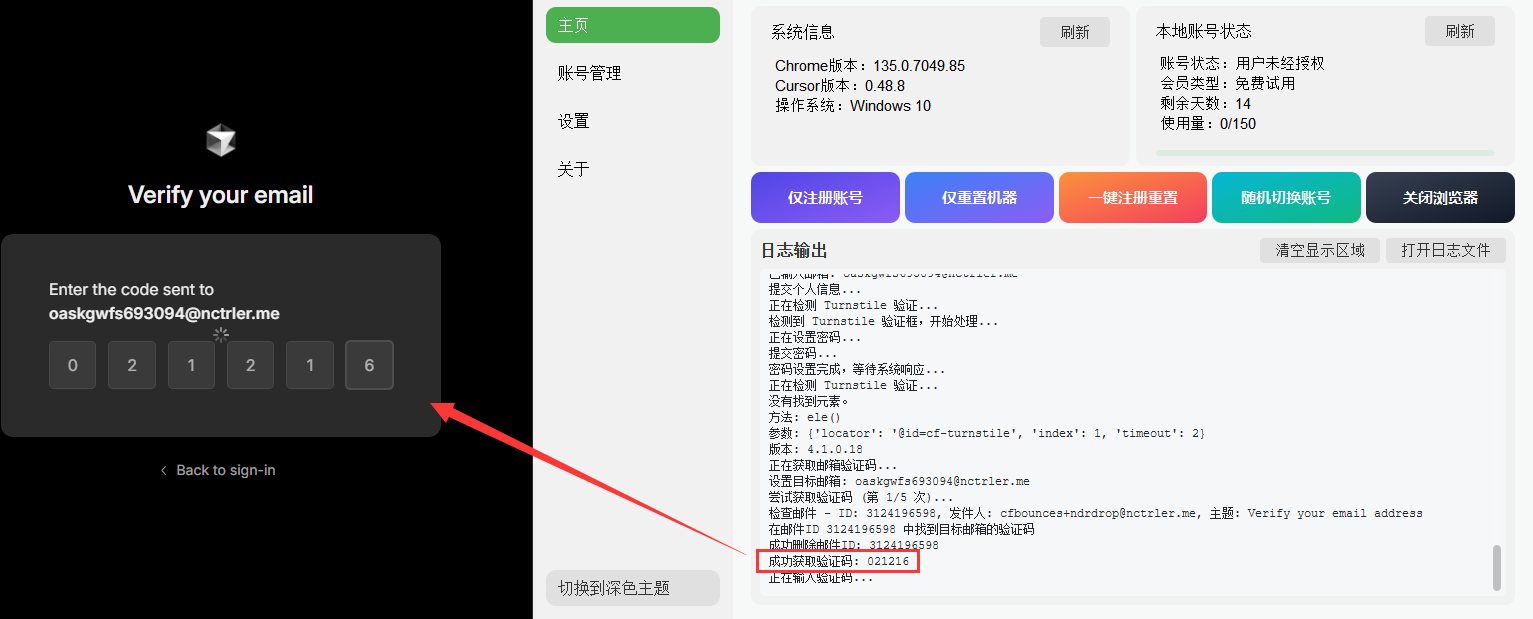Start 一键注册重置 action
Viewport: 1533px width, 619px height.
[x=1133, y=197]
